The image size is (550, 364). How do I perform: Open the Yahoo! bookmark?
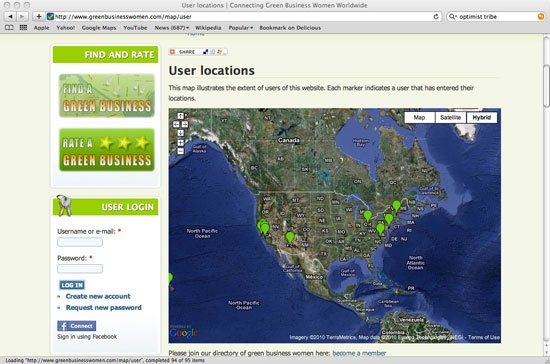(x=66, y=28)
